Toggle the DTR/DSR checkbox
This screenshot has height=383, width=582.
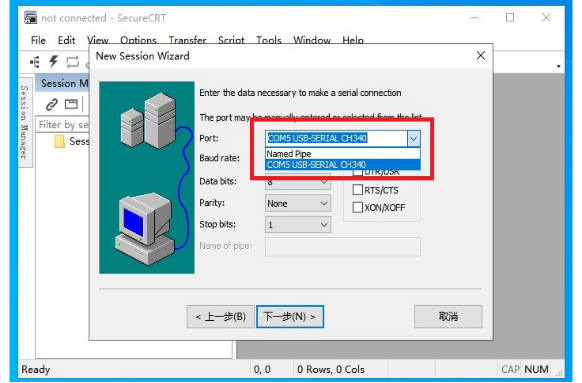357,173
